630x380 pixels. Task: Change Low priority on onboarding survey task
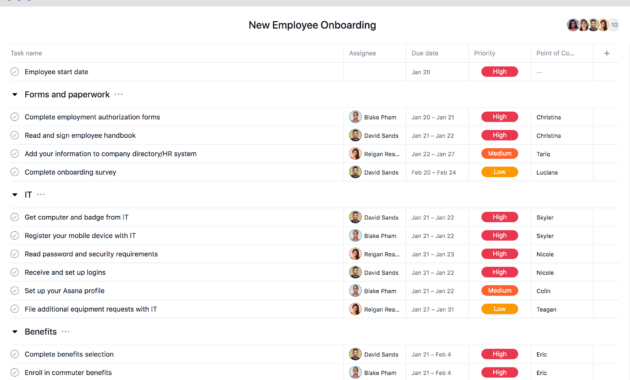499,172
